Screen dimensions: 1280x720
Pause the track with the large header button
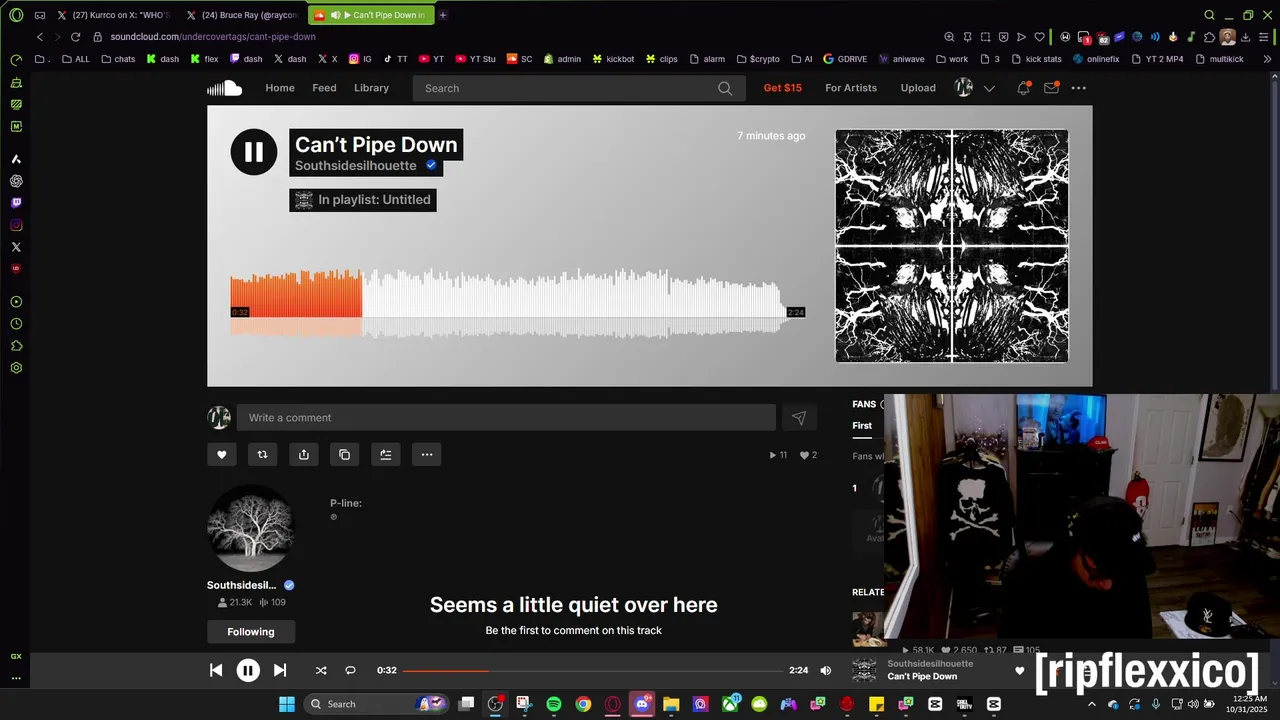click(x=254, y=152)
